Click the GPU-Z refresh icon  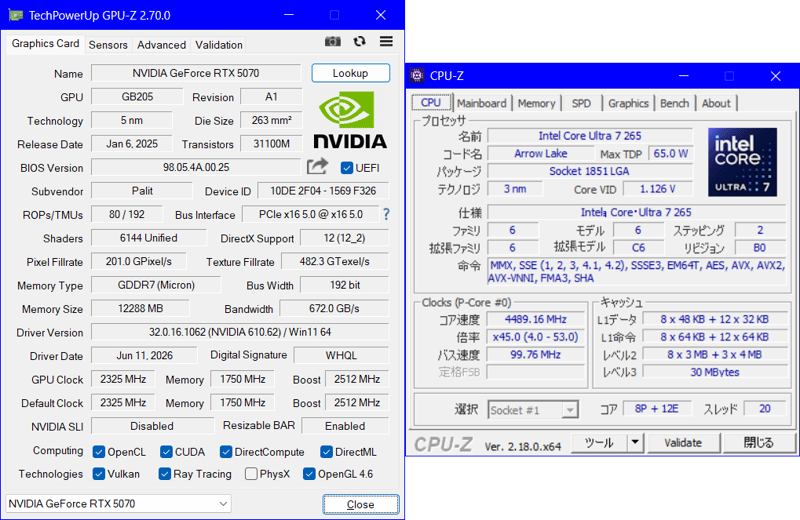[360, 41]
